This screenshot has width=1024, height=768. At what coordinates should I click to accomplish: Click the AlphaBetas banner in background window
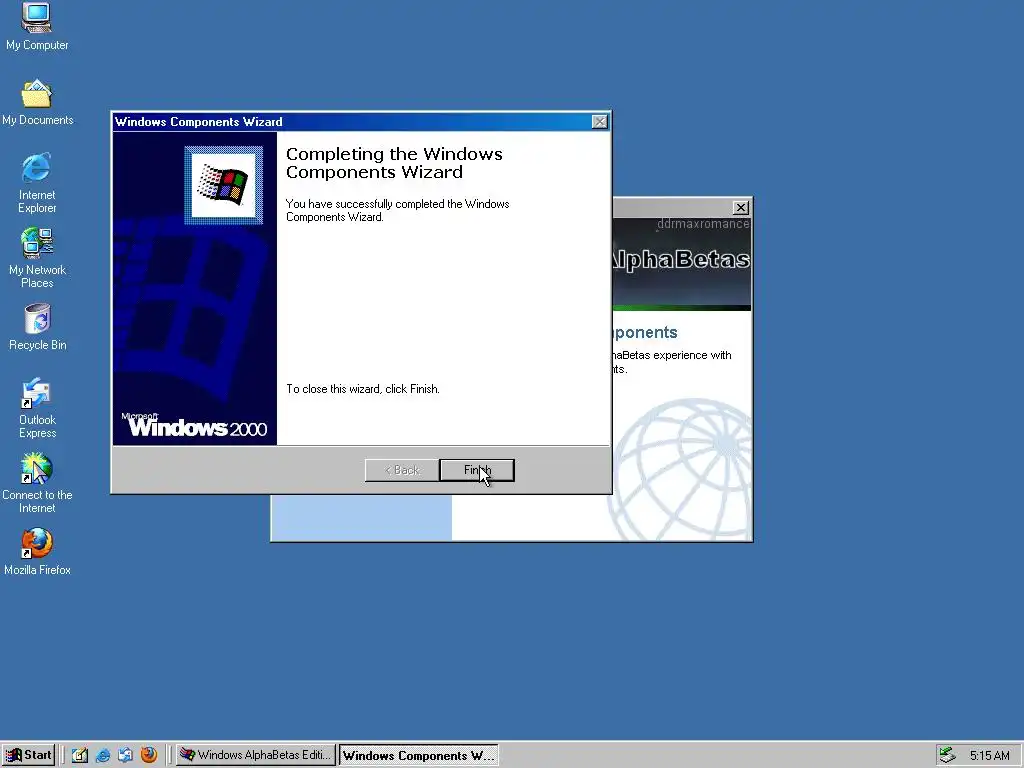tap(682, 264)
